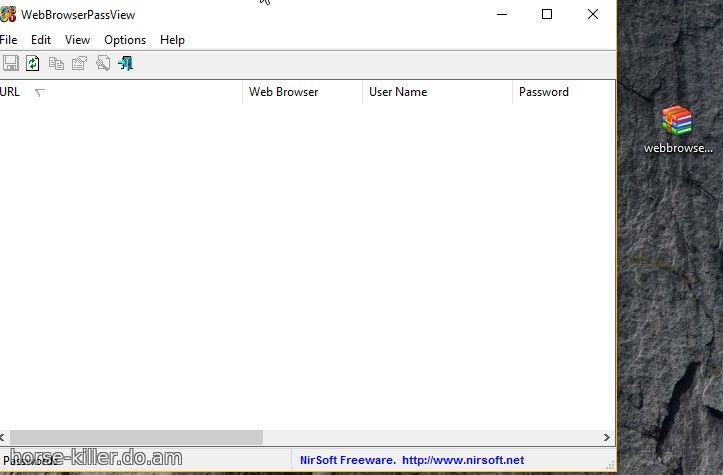Click the scroll left arrow
The width and height of the screenshot is (723, 475).
[x=3, y=438]
